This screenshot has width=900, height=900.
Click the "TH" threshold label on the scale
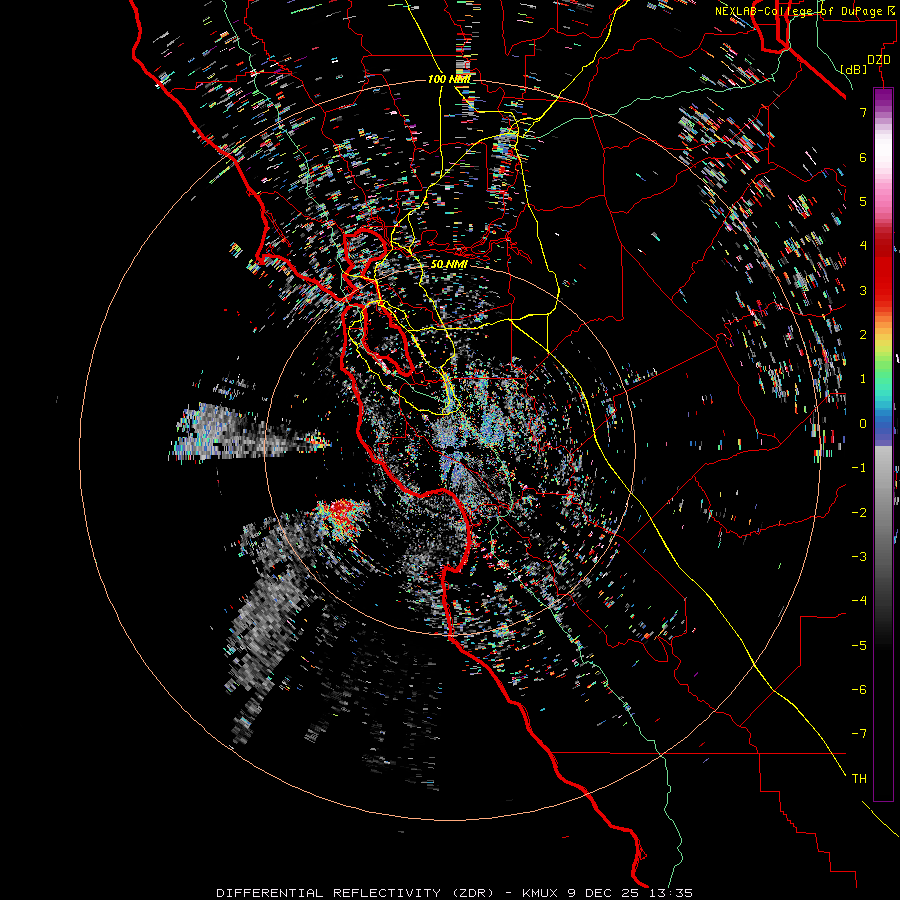(x=859, y=778)
